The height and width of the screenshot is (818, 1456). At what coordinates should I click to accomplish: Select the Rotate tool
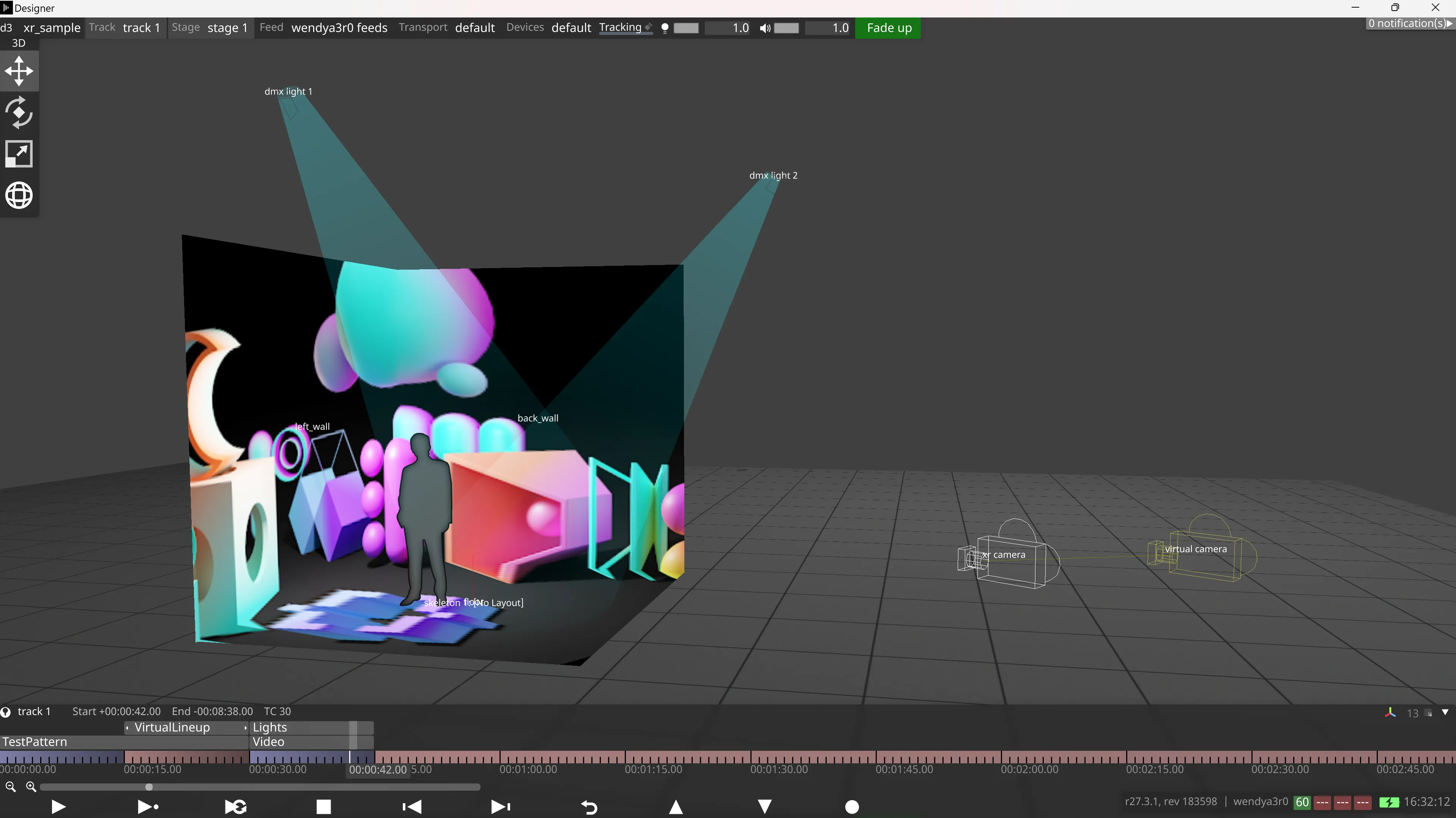19,112
